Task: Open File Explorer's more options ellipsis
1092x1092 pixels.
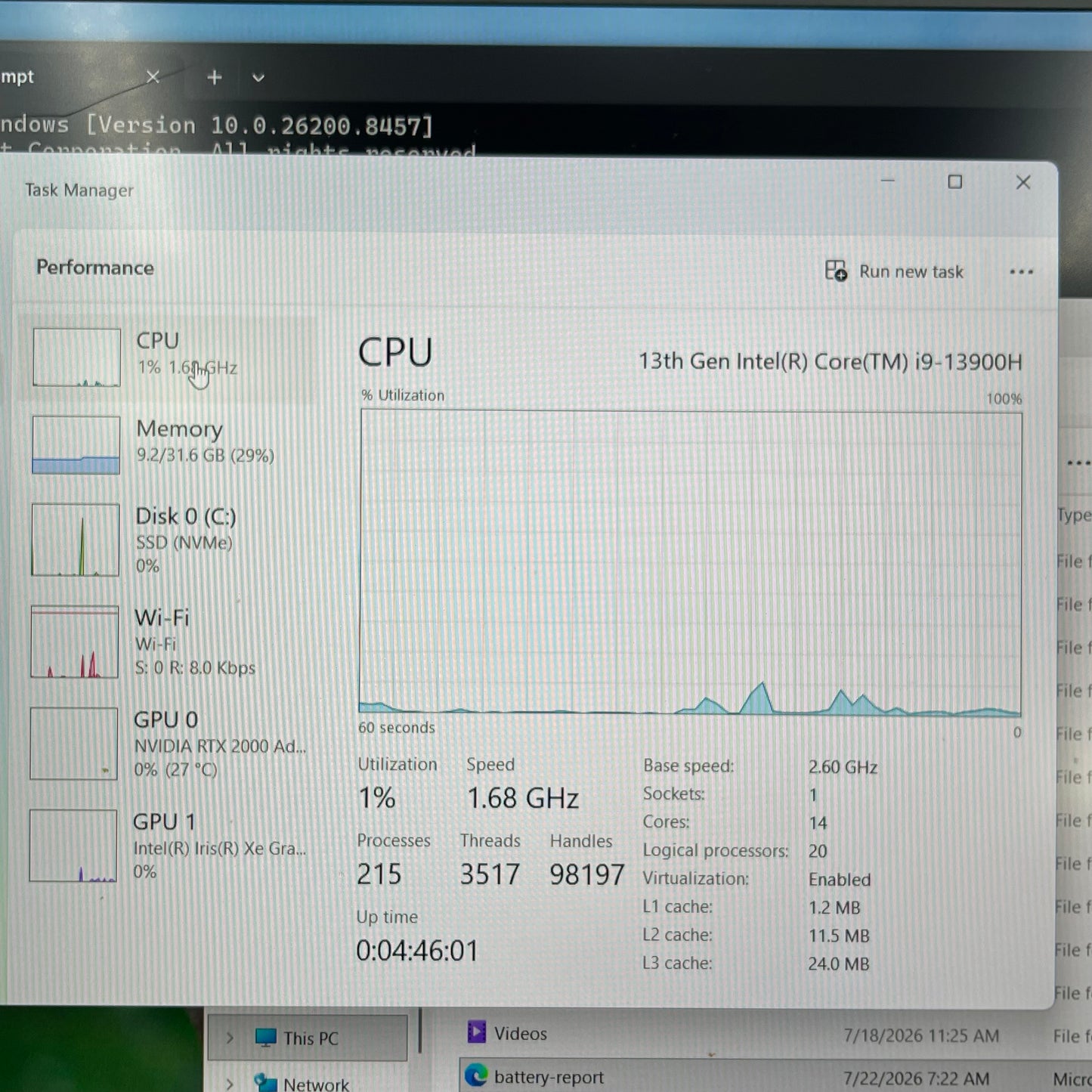Action: click(1078, 463)
